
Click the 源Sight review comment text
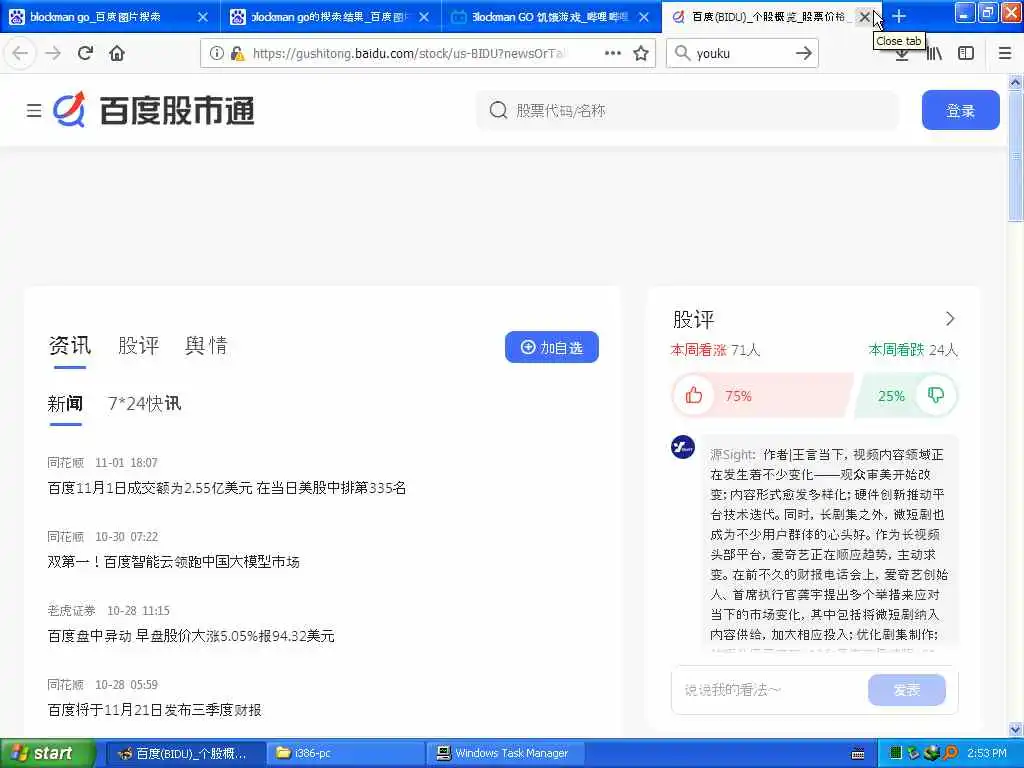pos(827,544)
